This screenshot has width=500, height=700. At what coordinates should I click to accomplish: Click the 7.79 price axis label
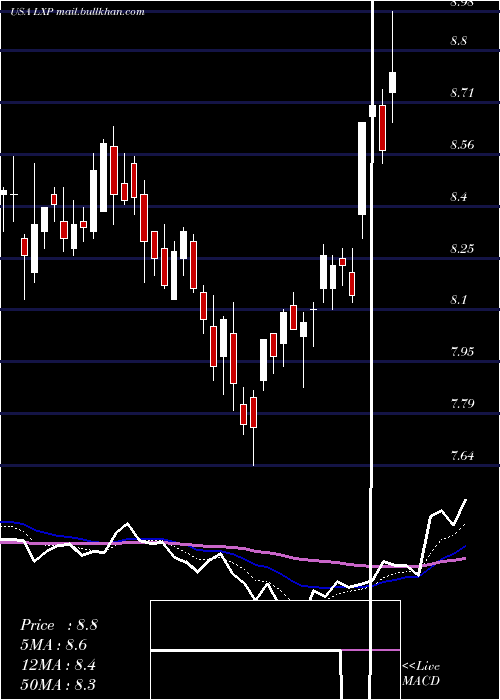click(462, 404)
